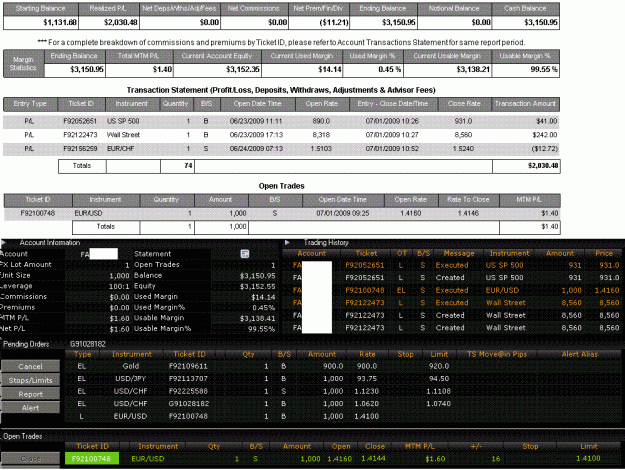This screenshot has width=625, height=470.
Task: Click Current Used Margin value $14.14
Action: click(x=330, y=69)
